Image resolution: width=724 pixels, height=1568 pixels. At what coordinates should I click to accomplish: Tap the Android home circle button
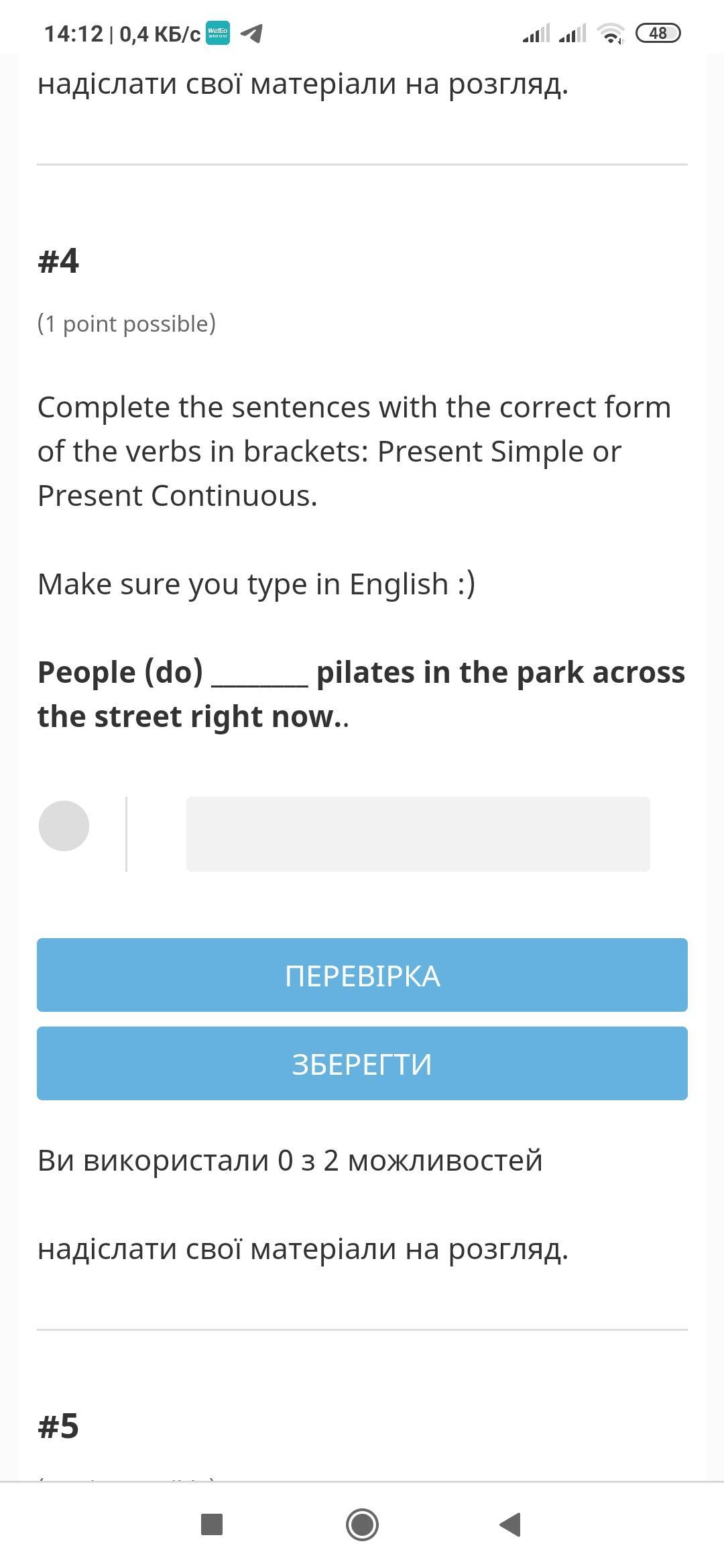click(x=362, y=1524)
